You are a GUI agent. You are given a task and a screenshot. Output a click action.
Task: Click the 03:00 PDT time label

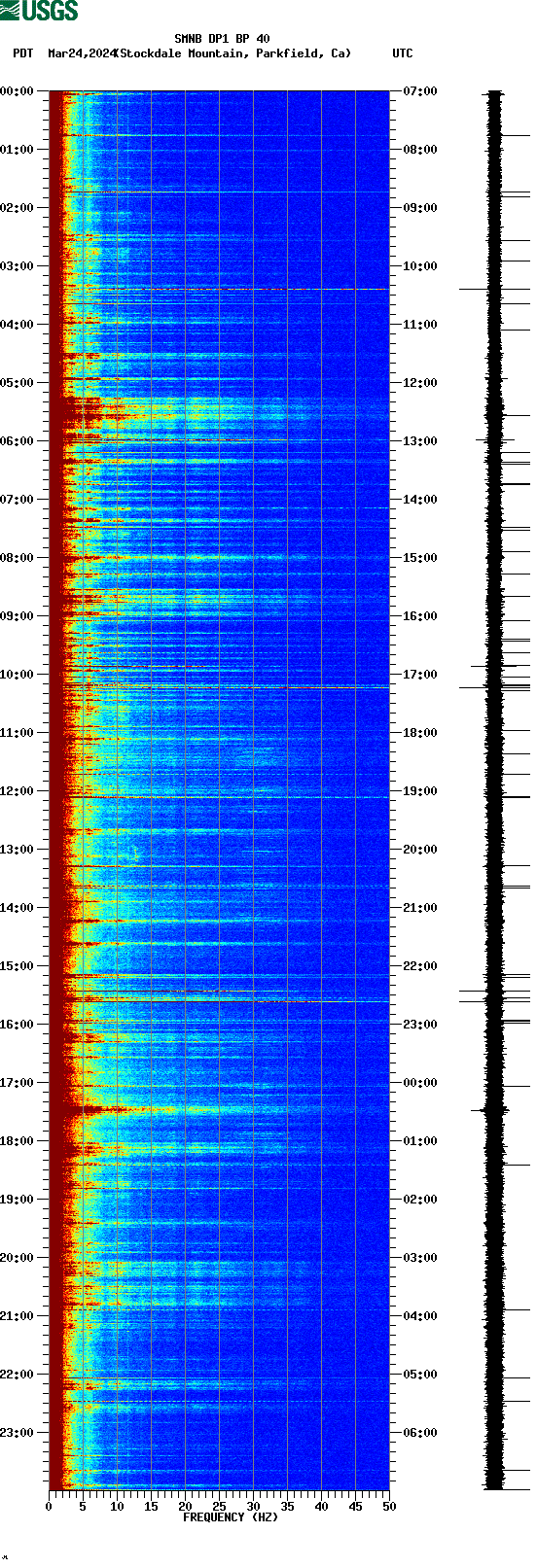click(x=17, y=266)
